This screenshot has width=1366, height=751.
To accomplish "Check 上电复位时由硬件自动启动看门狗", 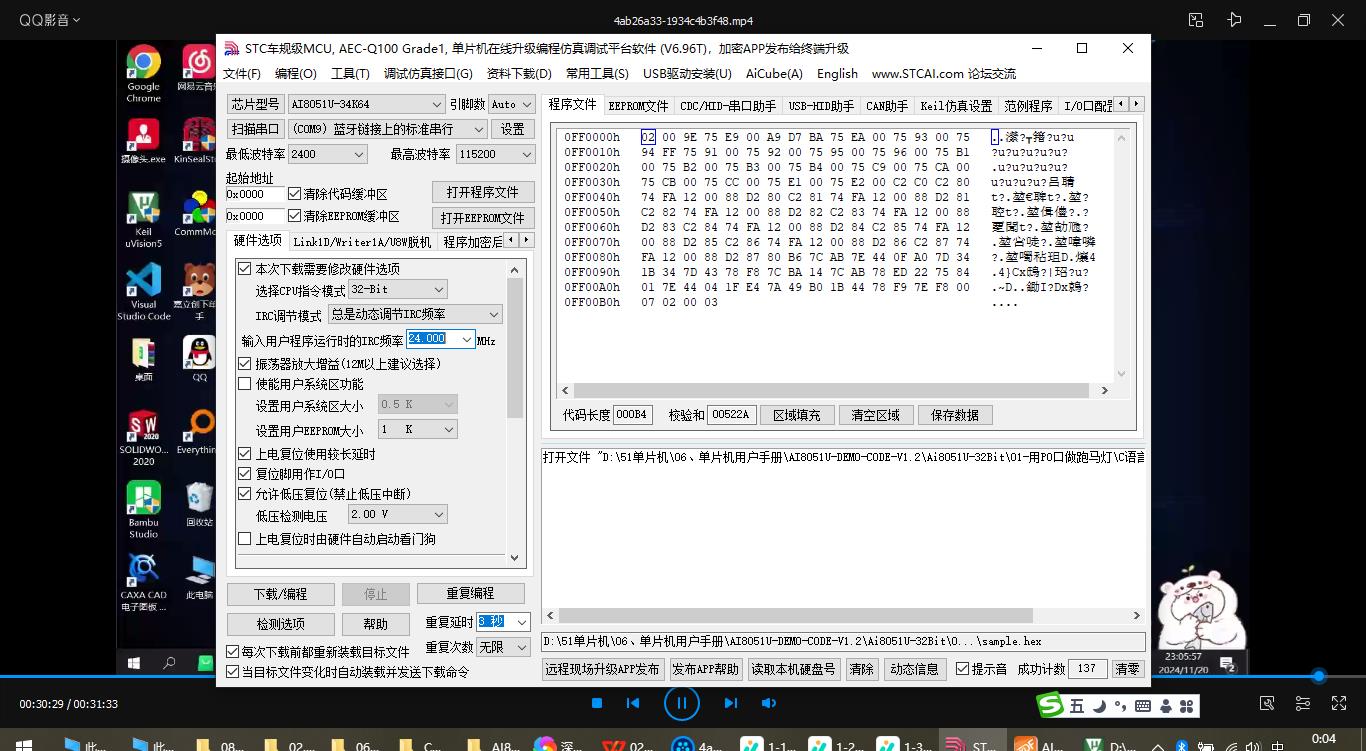I will 243,539.
